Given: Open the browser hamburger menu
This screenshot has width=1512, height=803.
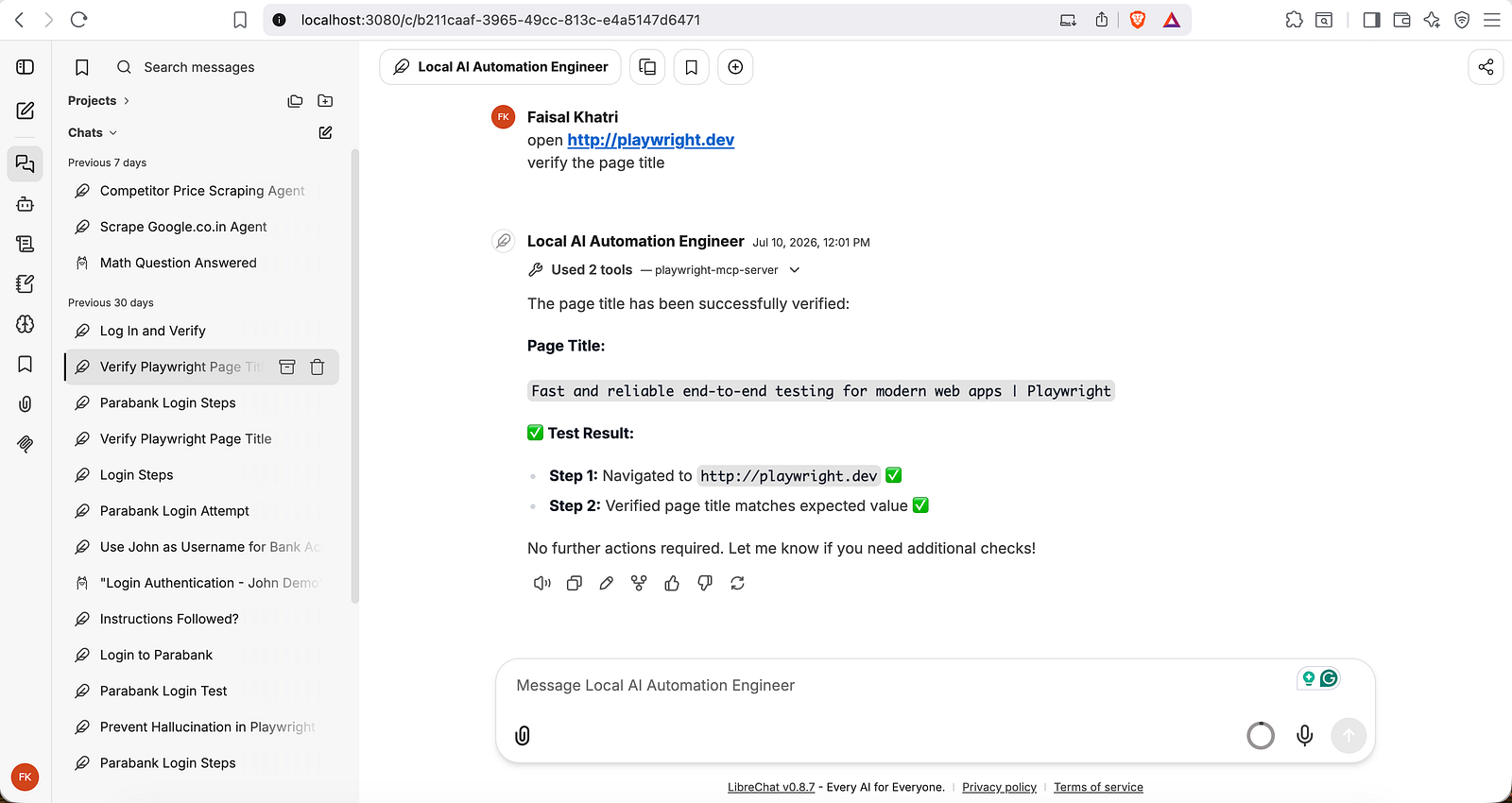Looking at the screenshot, I should pyautogui.click(x=1492, y=20).
